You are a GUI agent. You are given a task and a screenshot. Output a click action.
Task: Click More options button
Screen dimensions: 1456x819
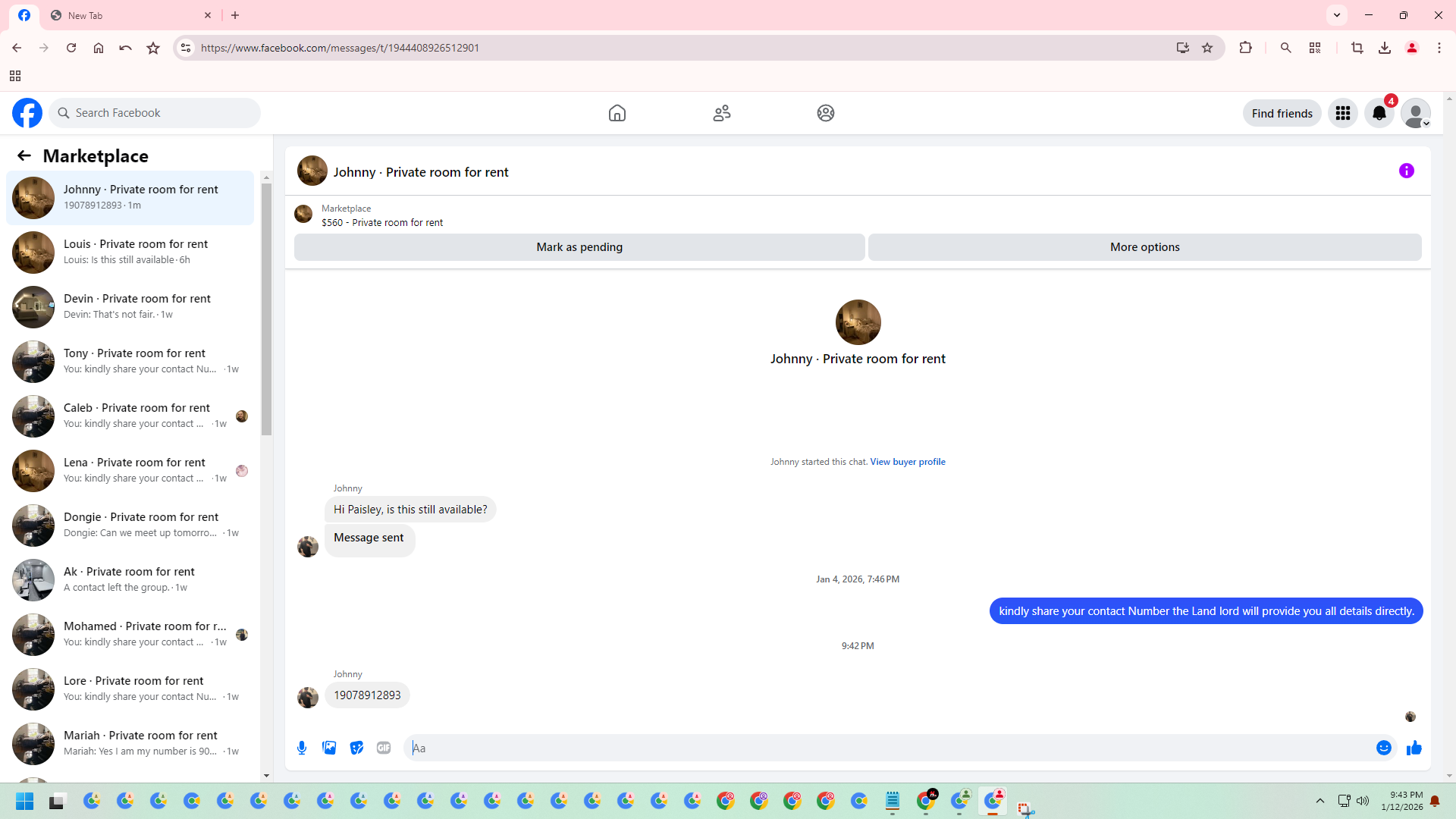click(1144, 247)
